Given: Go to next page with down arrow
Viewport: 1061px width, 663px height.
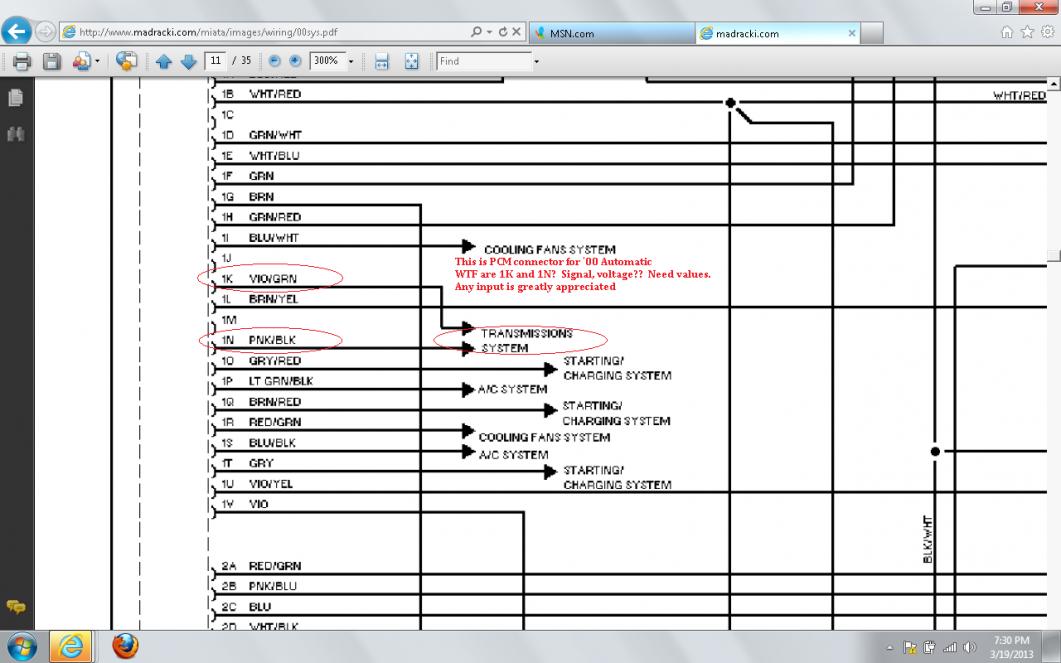Looking at the screenshot, I should pos(189,62).
